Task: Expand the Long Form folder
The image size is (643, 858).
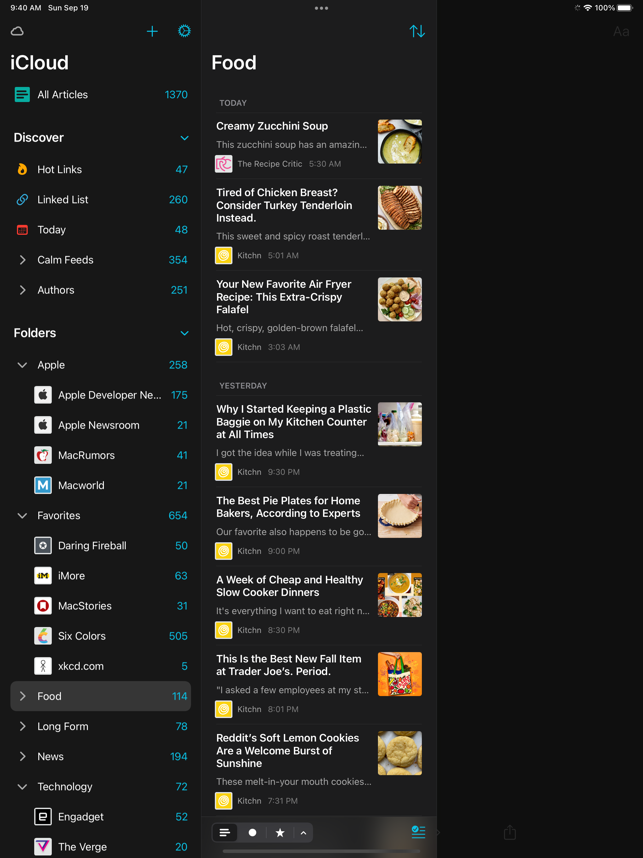Action: click(x=22, y=726)
